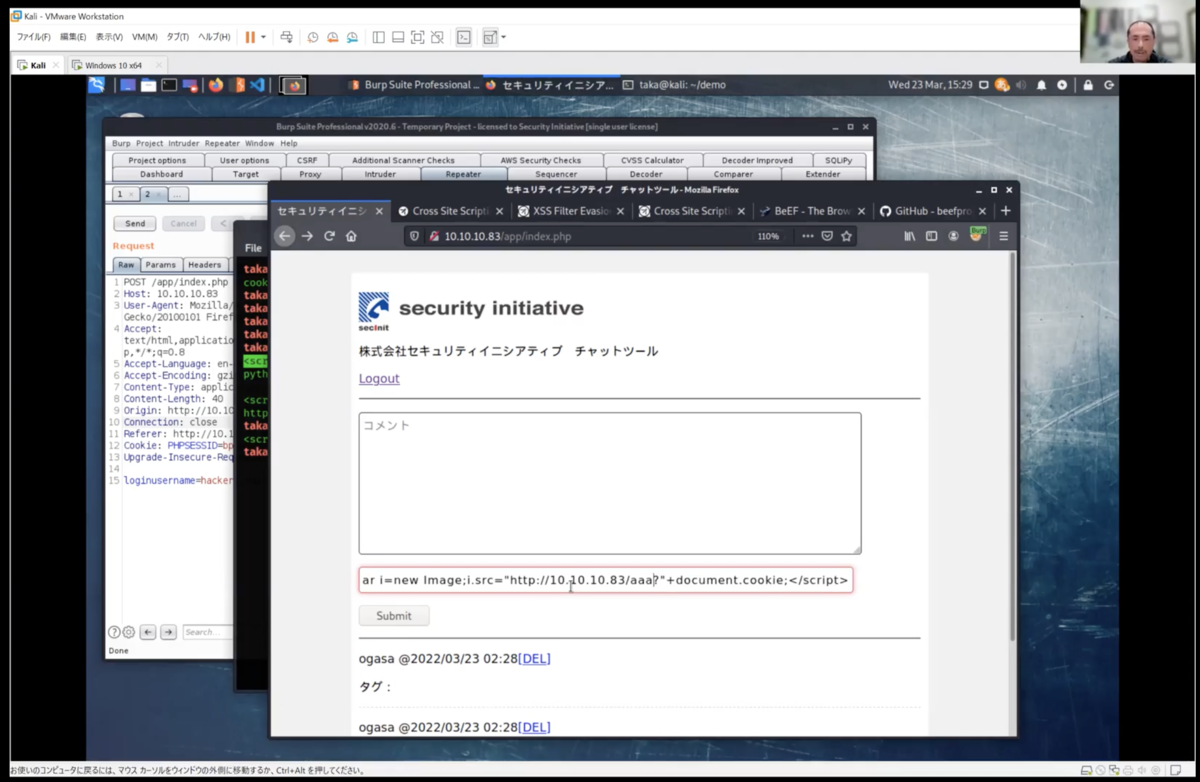Screen dimensions: 1200x782
Task: Click Logout link on chat page
Action: tap(379, 378)
